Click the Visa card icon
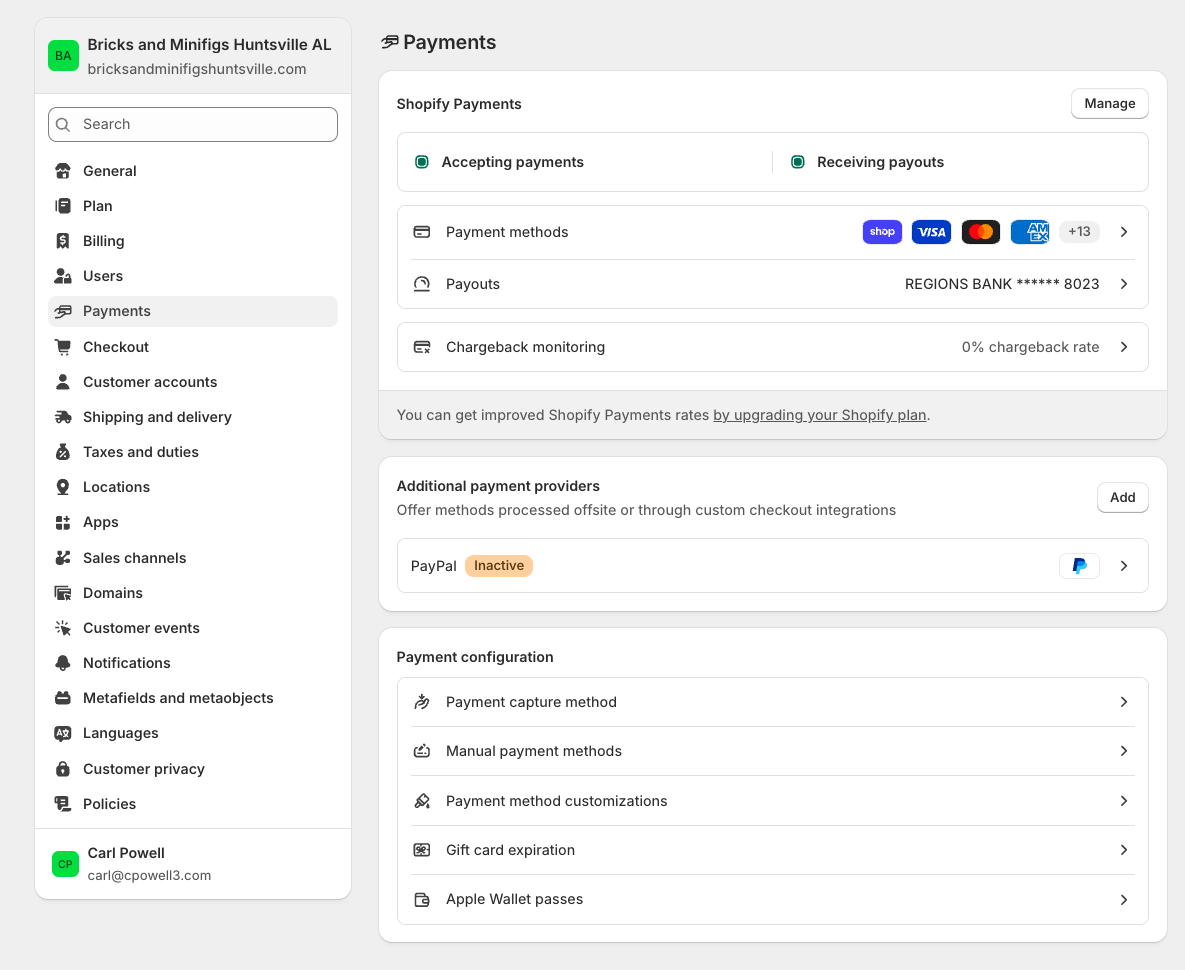This screenshot has width=1185, height=970. (x=931, y=232)
